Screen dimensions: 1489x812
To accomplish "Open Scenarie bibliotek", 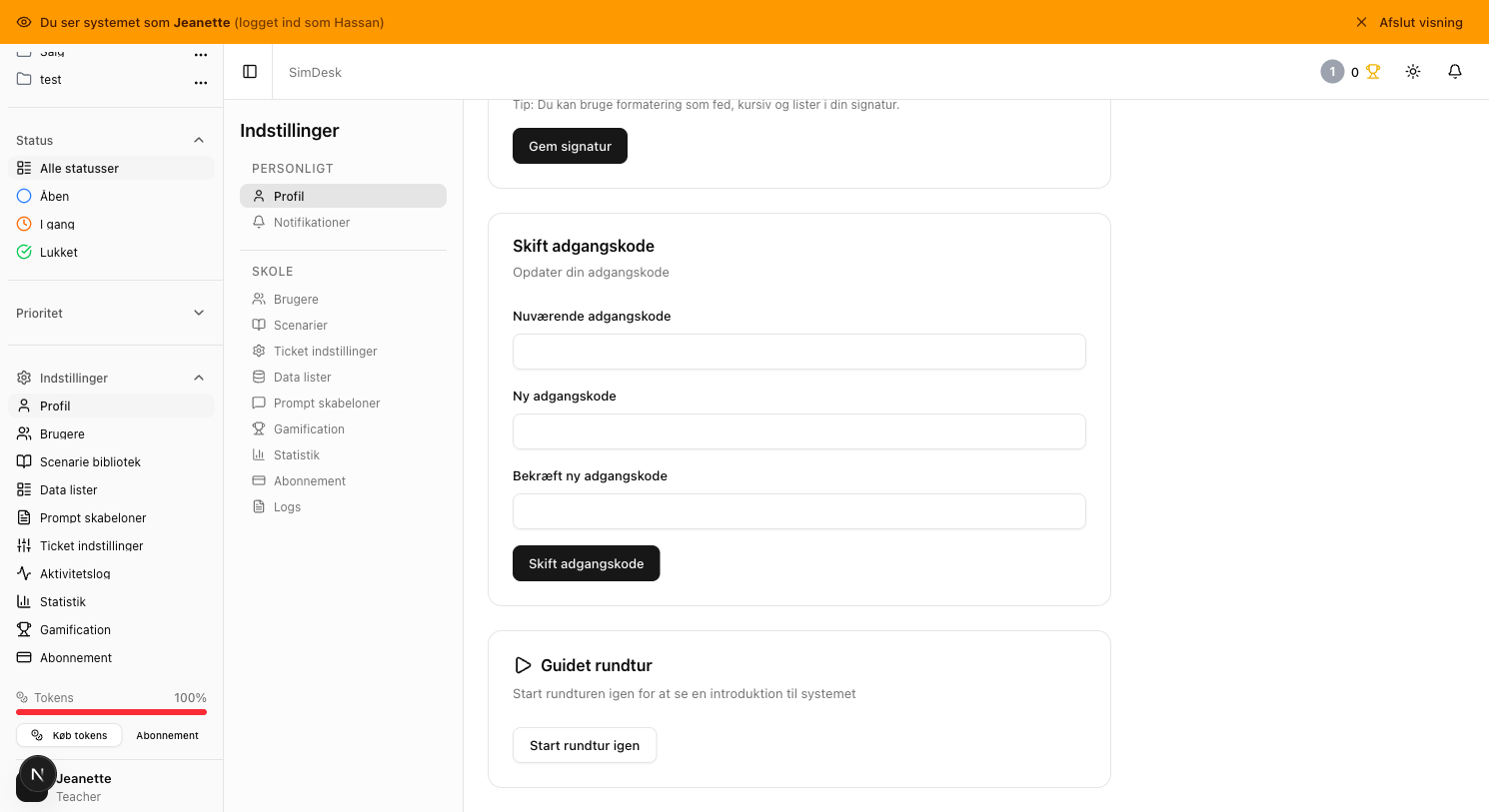I will (x=111, y=462).
